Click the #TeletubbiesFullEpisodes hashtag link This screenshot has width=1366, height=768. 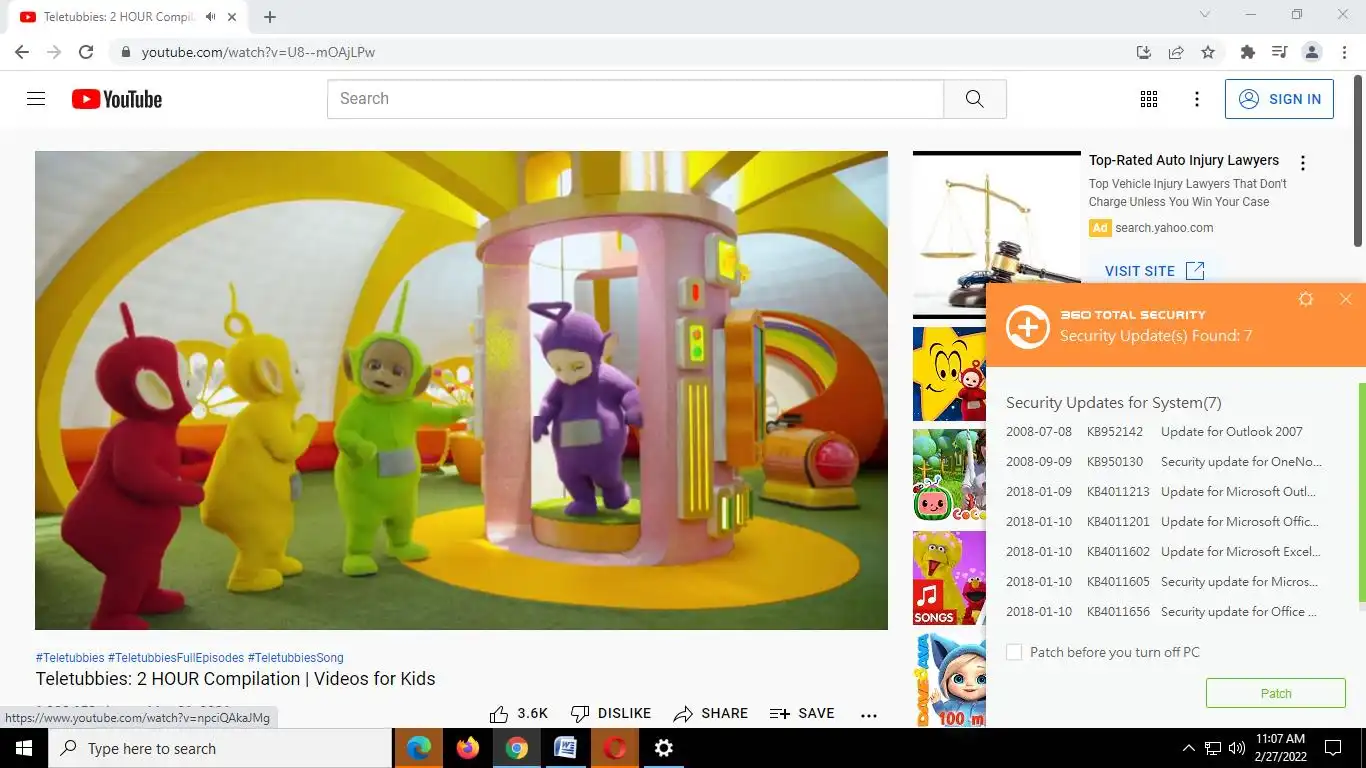pos(176,658)
